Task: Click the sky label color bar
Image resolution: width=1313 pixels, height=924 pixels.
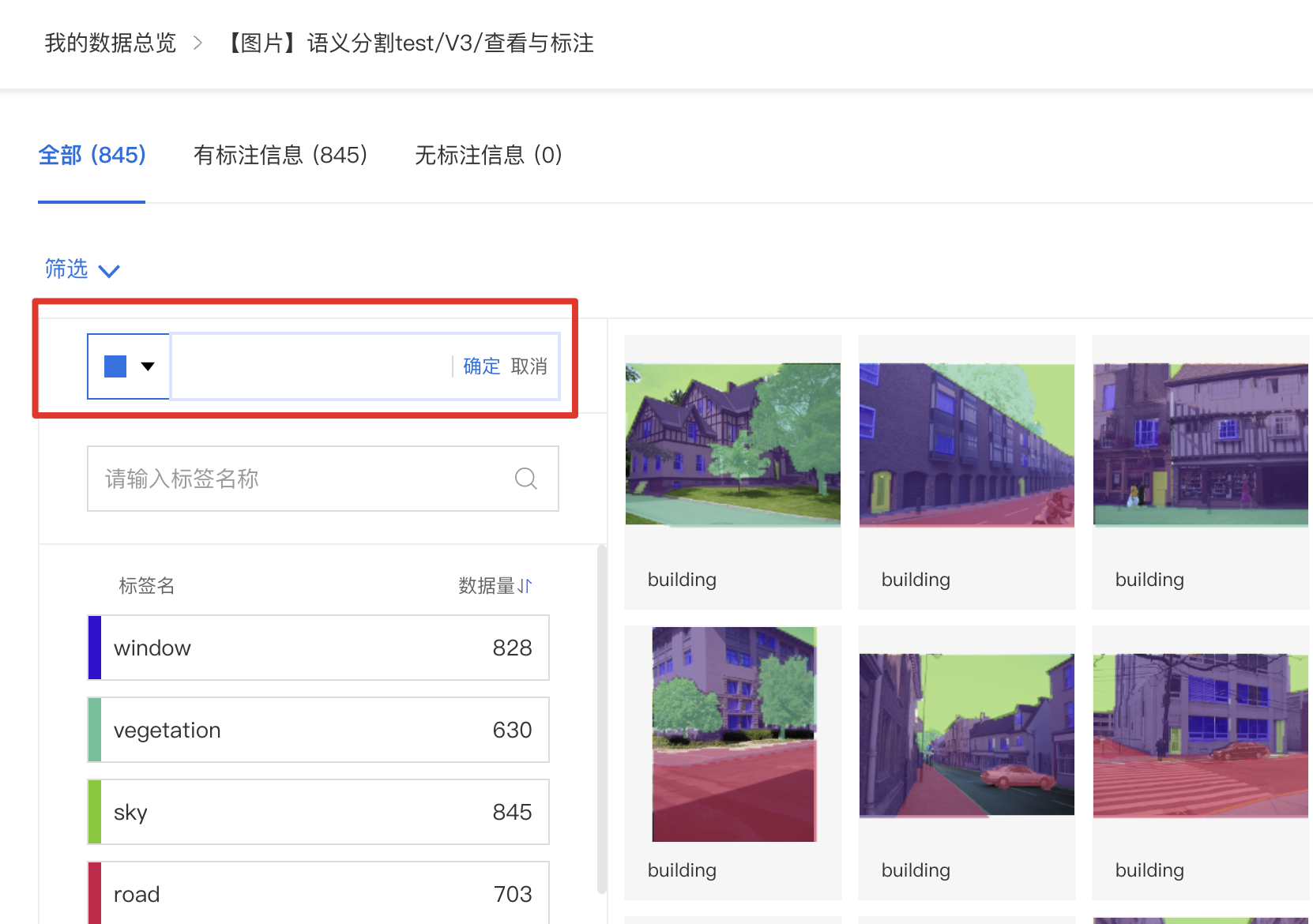Action: pos(95,812)
